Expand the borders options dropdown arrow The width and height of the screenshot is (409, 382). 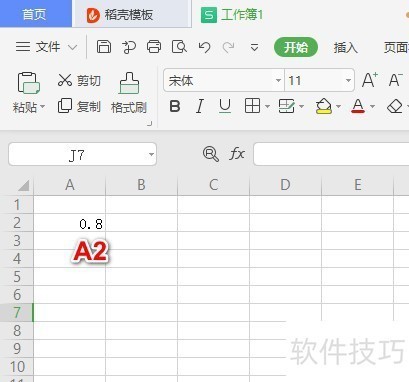(x=267, y=107)
